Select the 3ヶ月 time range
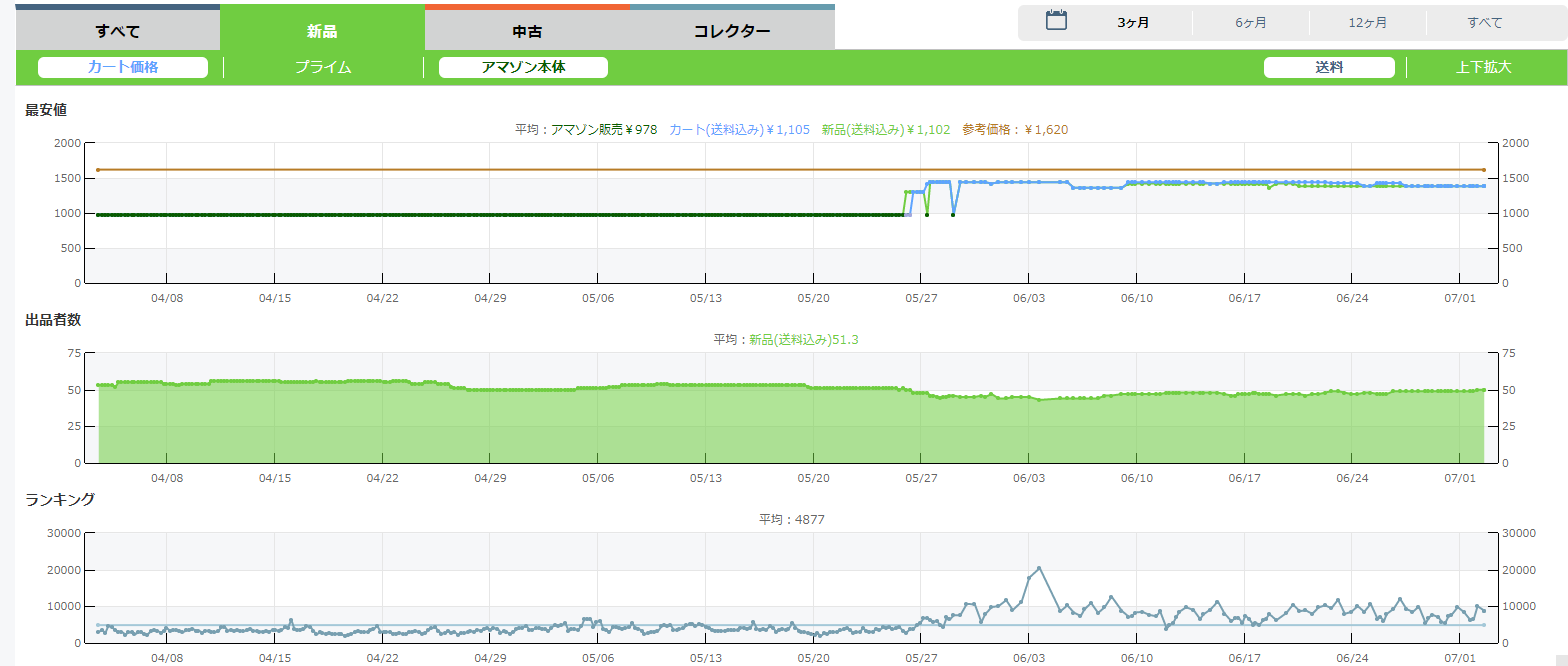 point(1133,22)
